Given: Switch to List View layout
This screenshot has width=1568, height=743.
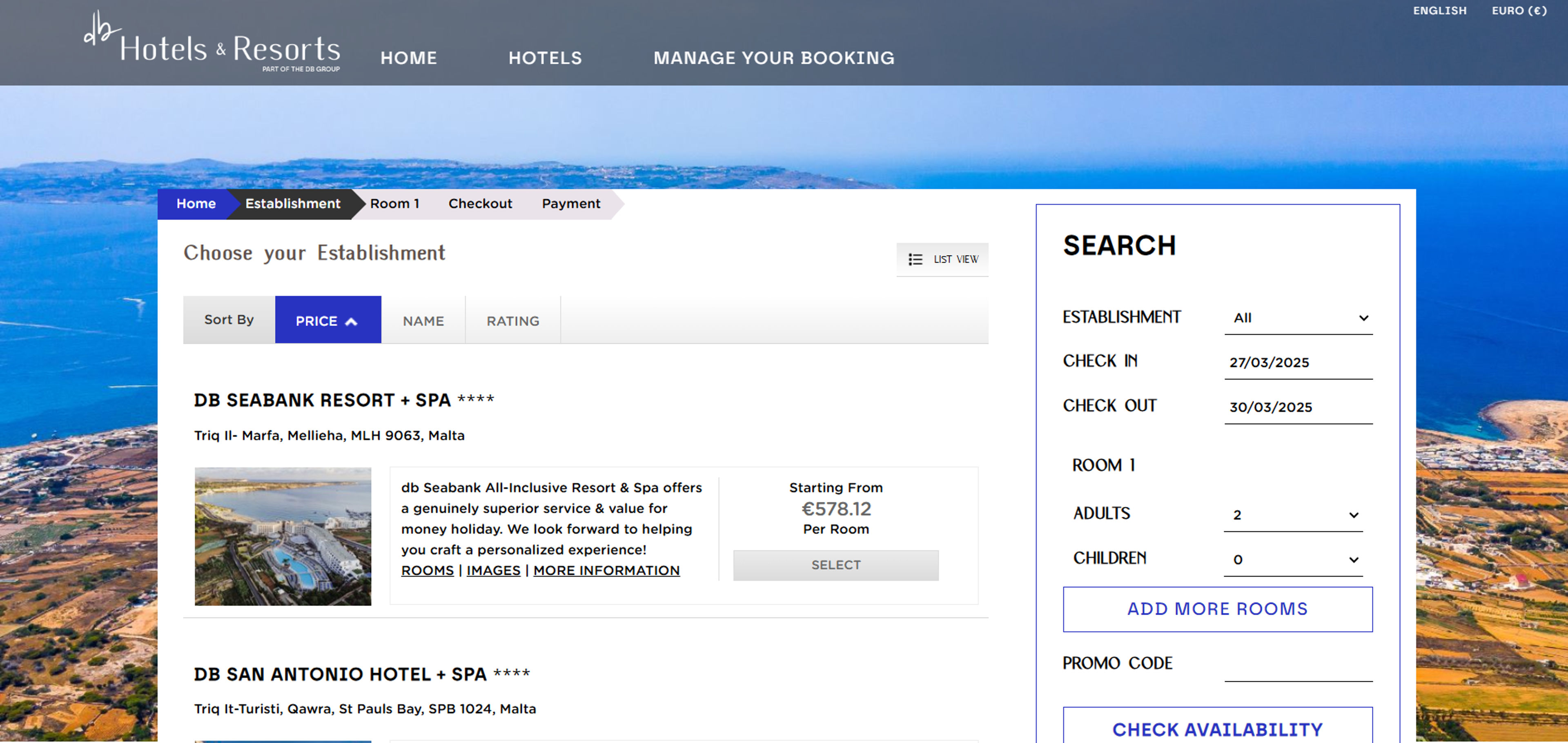Looking at the screenshot, I should pos(942,259).
